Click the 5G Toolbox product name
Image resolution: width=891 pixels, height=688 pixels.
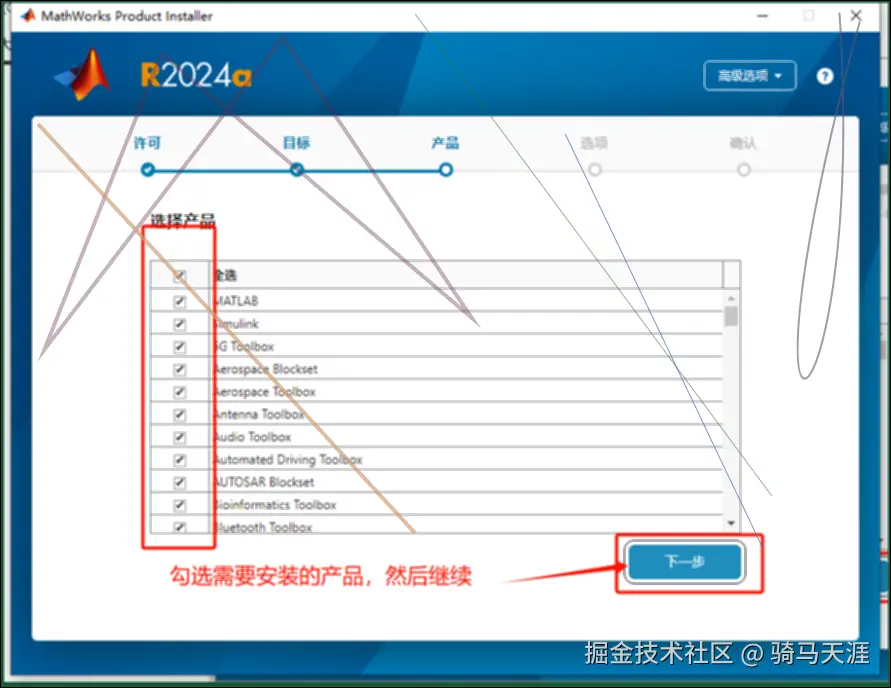point(244,347)
